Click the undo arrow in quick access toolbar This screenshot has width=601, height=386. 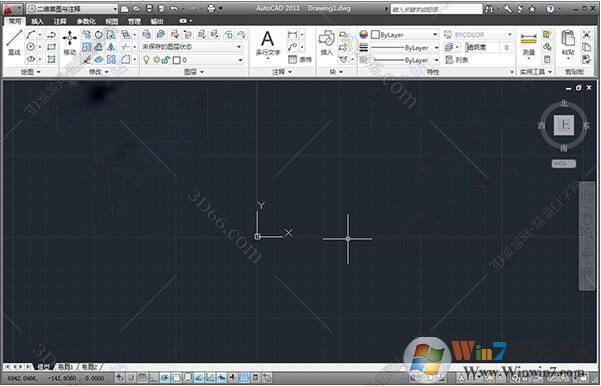(x=174, y=8)
